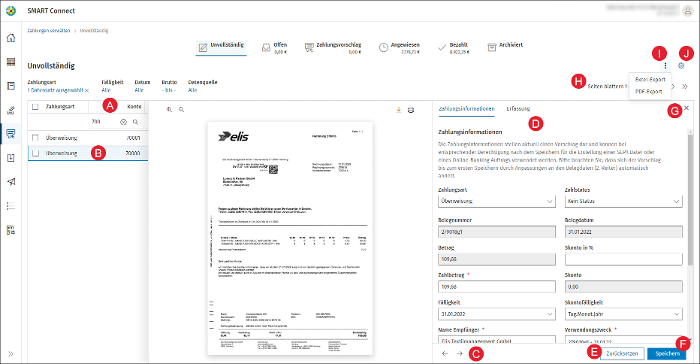The height and width of the screenshot is (364, 700).
Task: Click into the Name Empfänger field
Action: pos(497,340)
